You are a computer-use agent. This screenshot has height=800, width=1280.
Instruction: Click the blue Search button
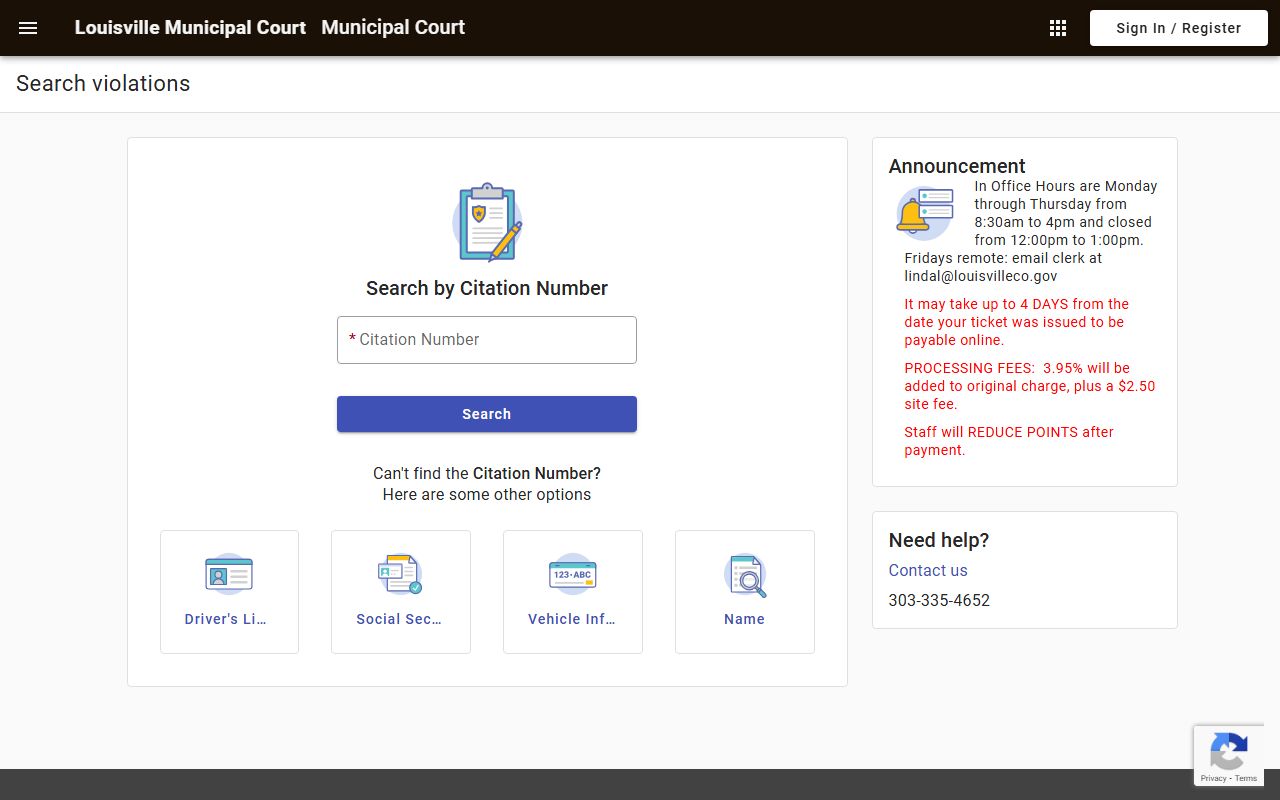tap(487, 414)
